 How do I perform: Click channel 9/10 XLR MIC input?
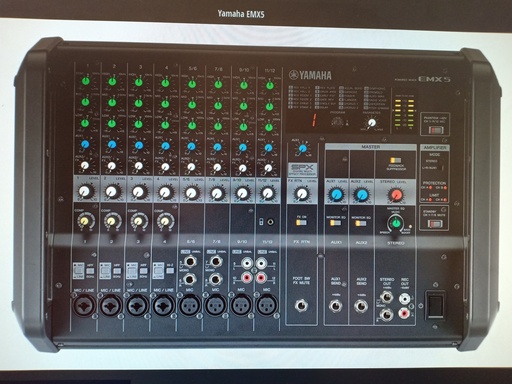click(x=241, y=305)
